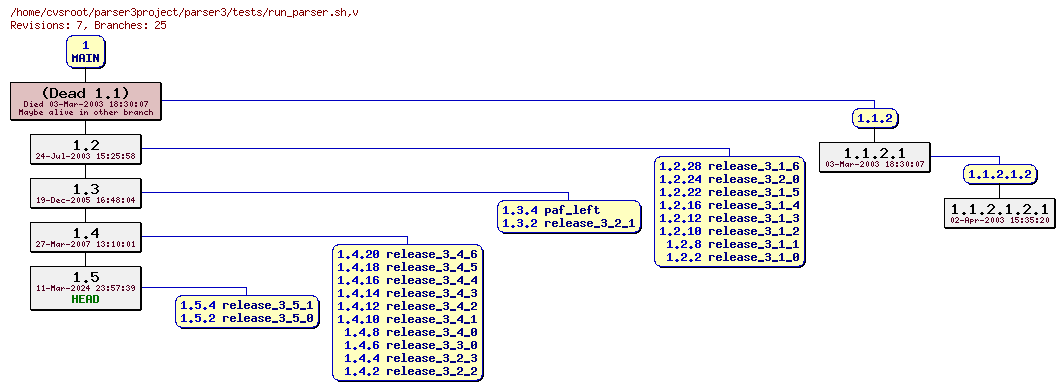Click branch 1.4.2 release_3_2_2
The height and width of the screenshot is (390, 1064).
[x=411, y=371]
